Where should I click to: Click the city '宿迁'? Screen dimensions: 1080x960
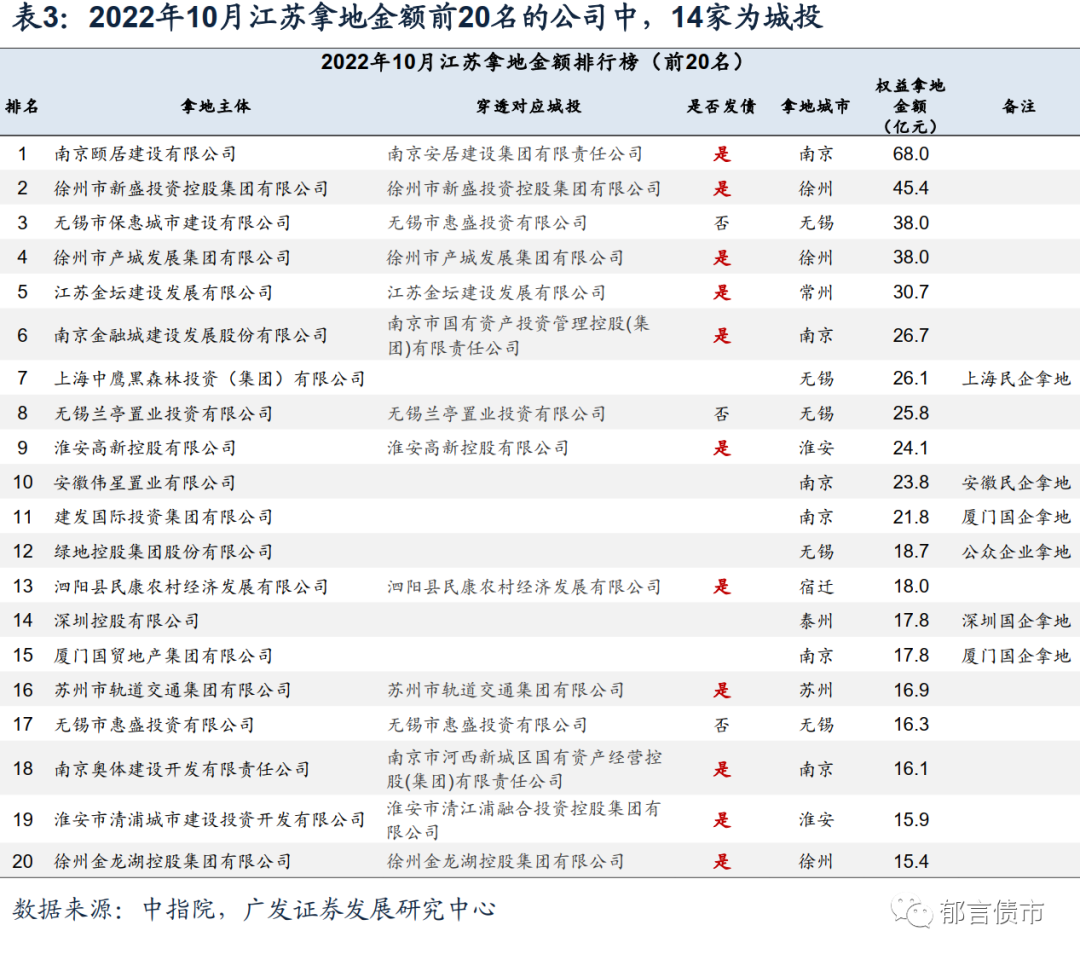[x=816, y=587]
